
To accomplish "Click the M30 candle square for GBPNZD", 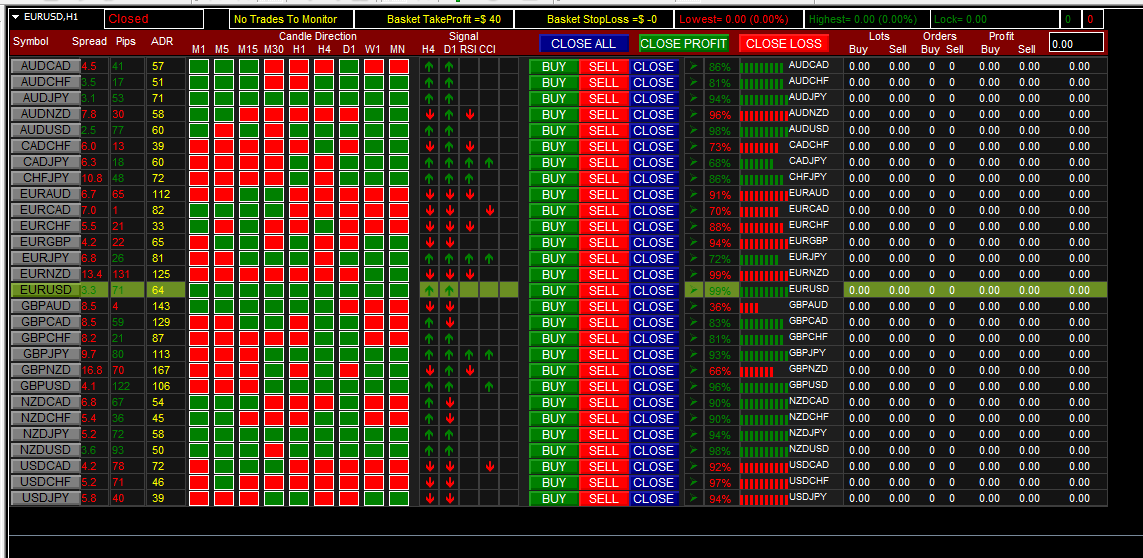I will 274,371.
